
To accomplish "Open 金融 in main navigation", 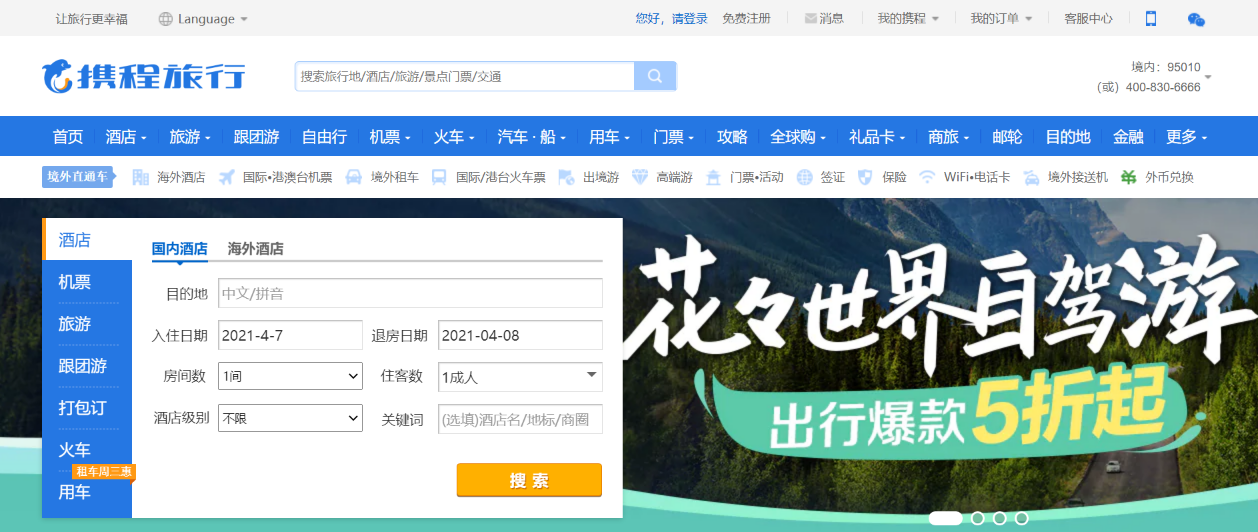I will click(1128, 137).
